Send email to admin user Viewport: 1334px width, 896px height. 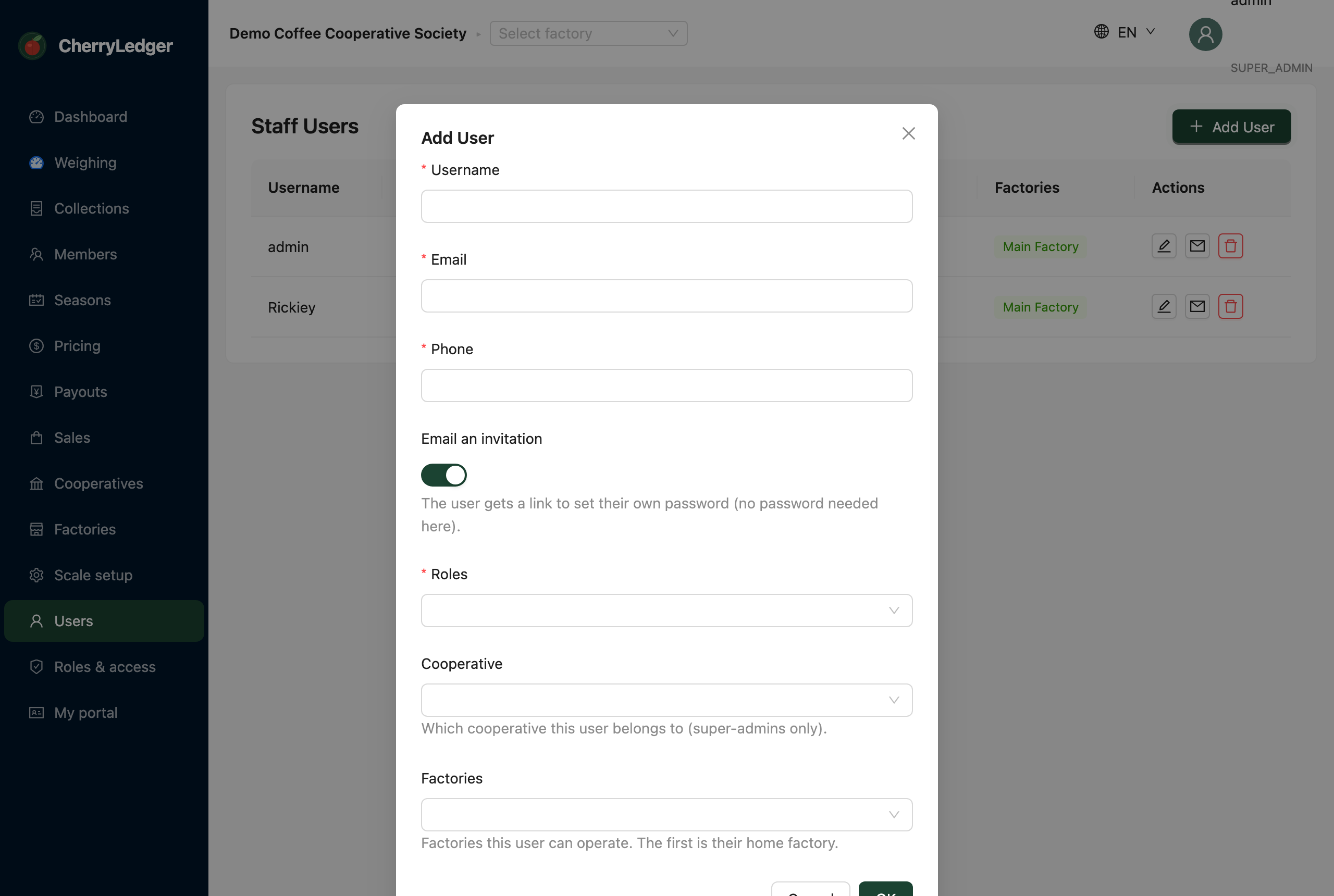[1197, 246]
